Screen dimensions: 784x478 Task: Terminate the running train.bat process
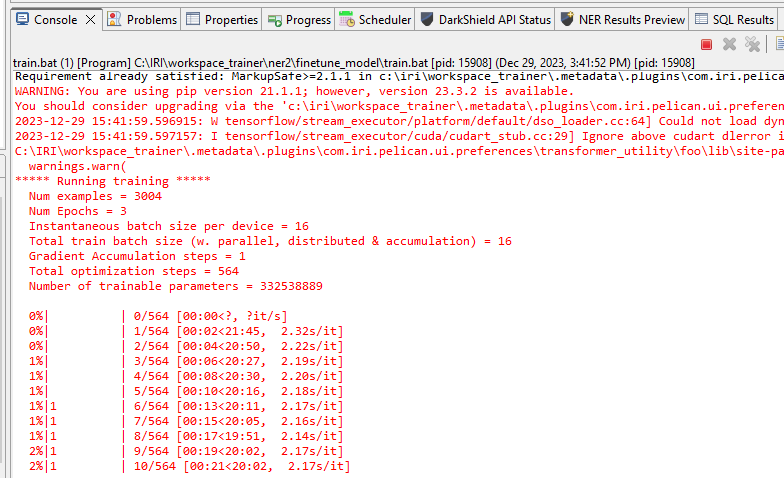tap(706, 44)
